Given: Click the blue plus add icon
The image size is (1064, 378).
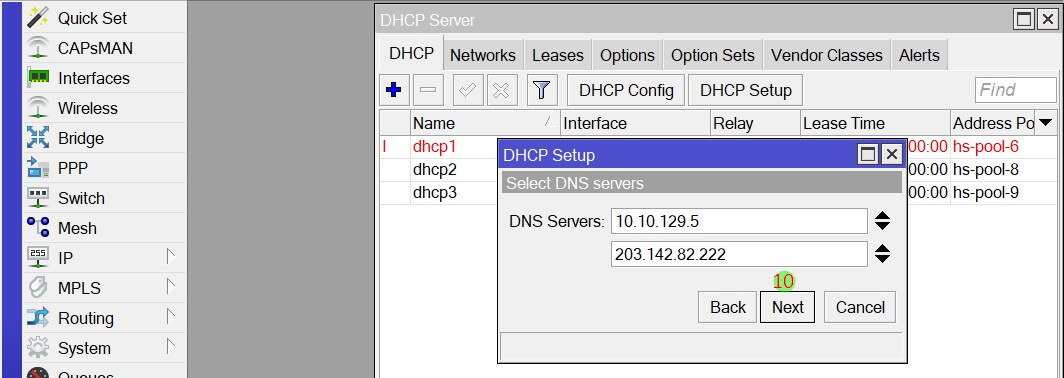Looking at the screenshot, I should (394, 90).
